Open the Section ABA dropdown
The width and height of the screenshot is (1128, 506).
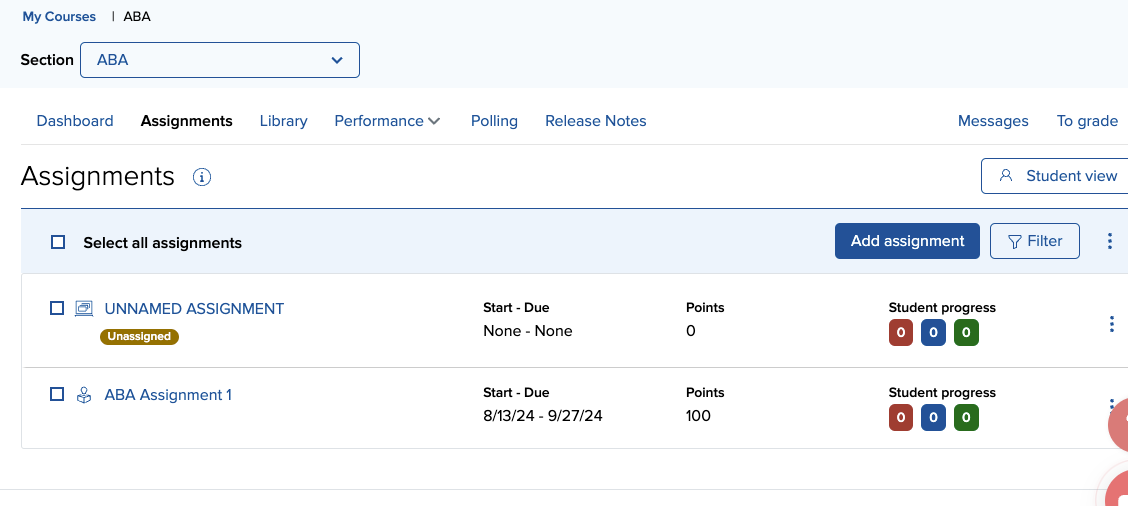click(x=220, y=60)
